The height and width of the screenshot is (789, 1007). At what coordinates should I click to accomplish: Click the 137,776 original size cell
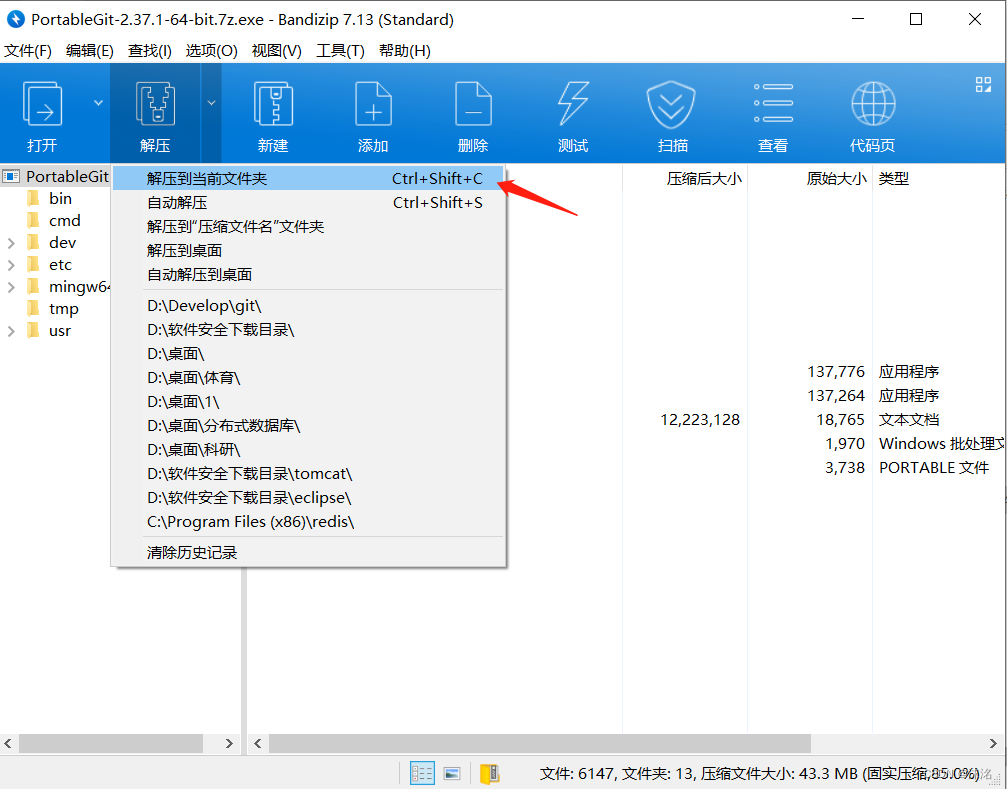(x=836, y=372)
